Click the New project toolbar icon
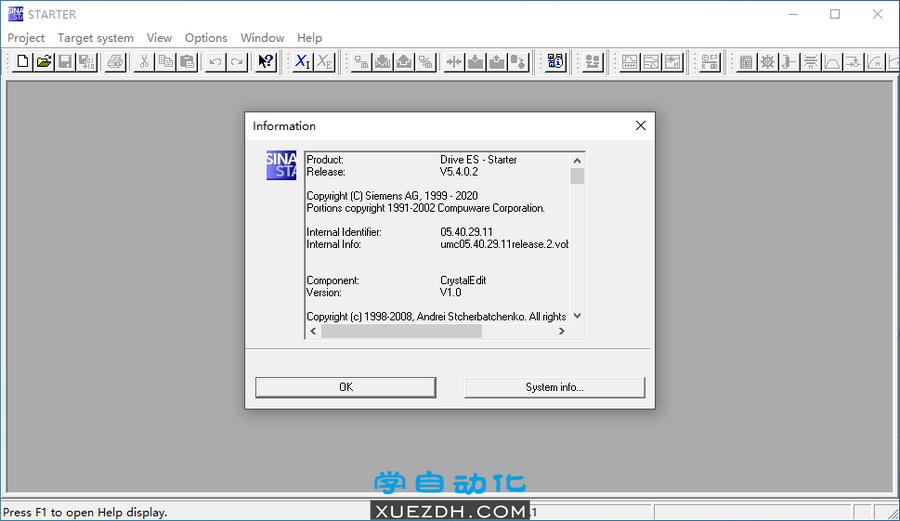This screenshot has height=521, width=900. pyautogui.click(x=22, y=61)
